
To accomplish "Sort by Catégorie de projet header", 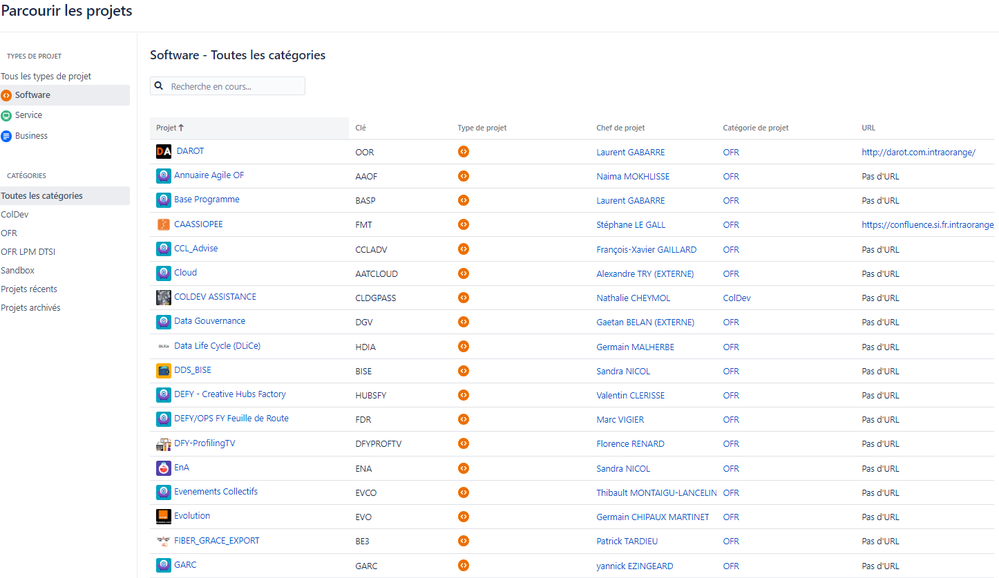I will [x=756, y=127].
